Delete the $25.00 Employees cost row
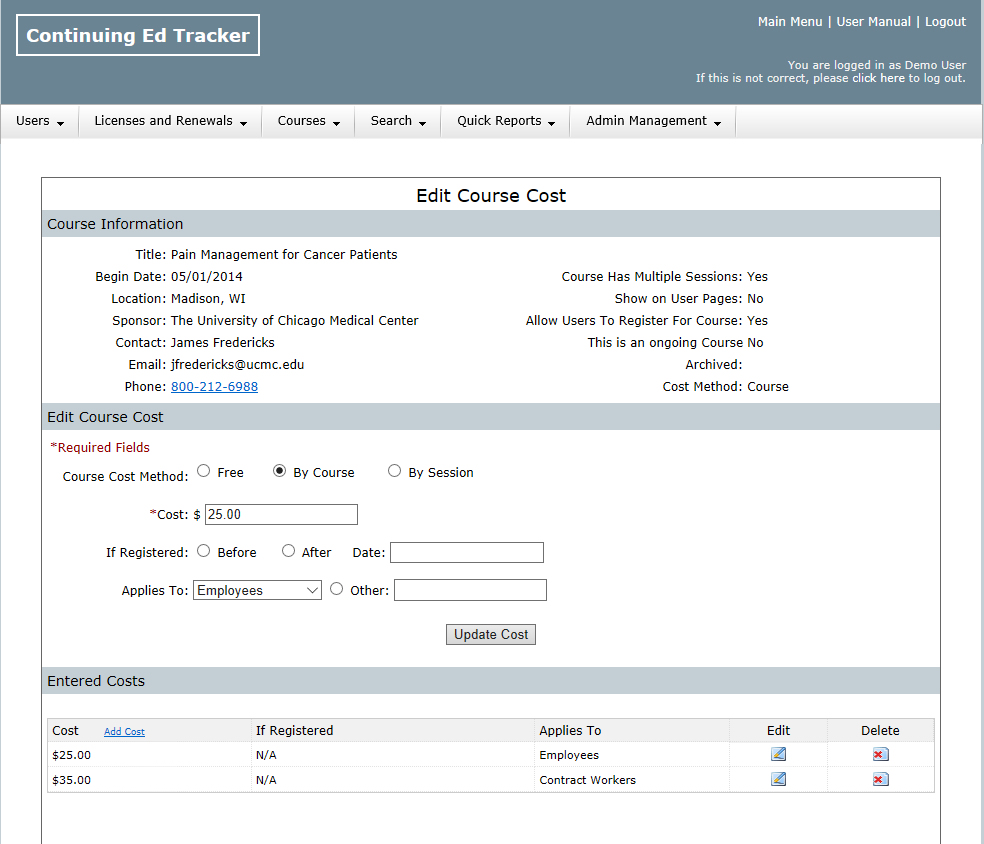 880,755
